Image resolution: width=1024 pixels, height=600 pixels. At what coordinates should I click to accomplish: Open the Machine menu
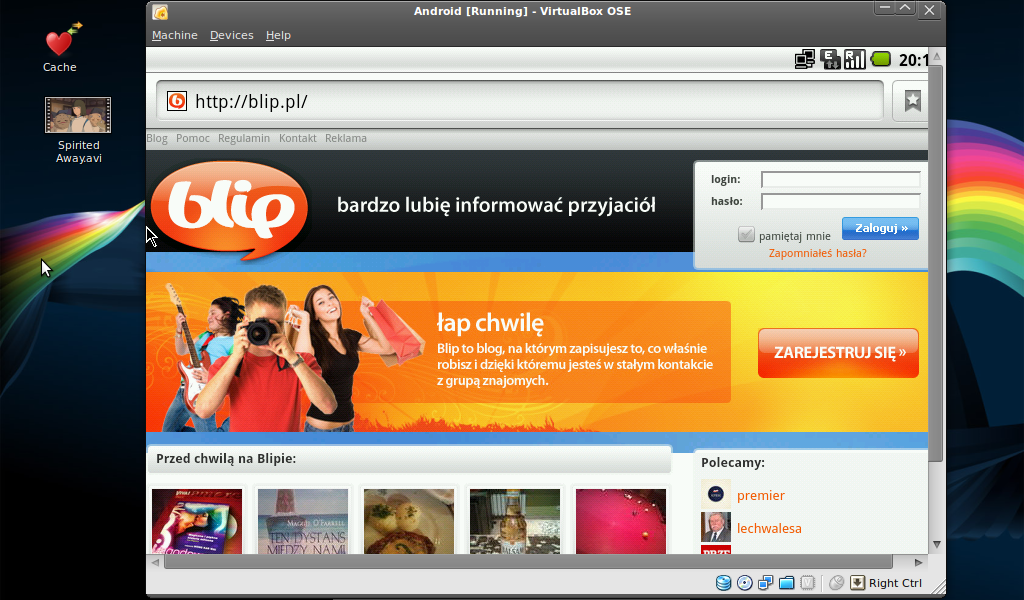[174, 35]
